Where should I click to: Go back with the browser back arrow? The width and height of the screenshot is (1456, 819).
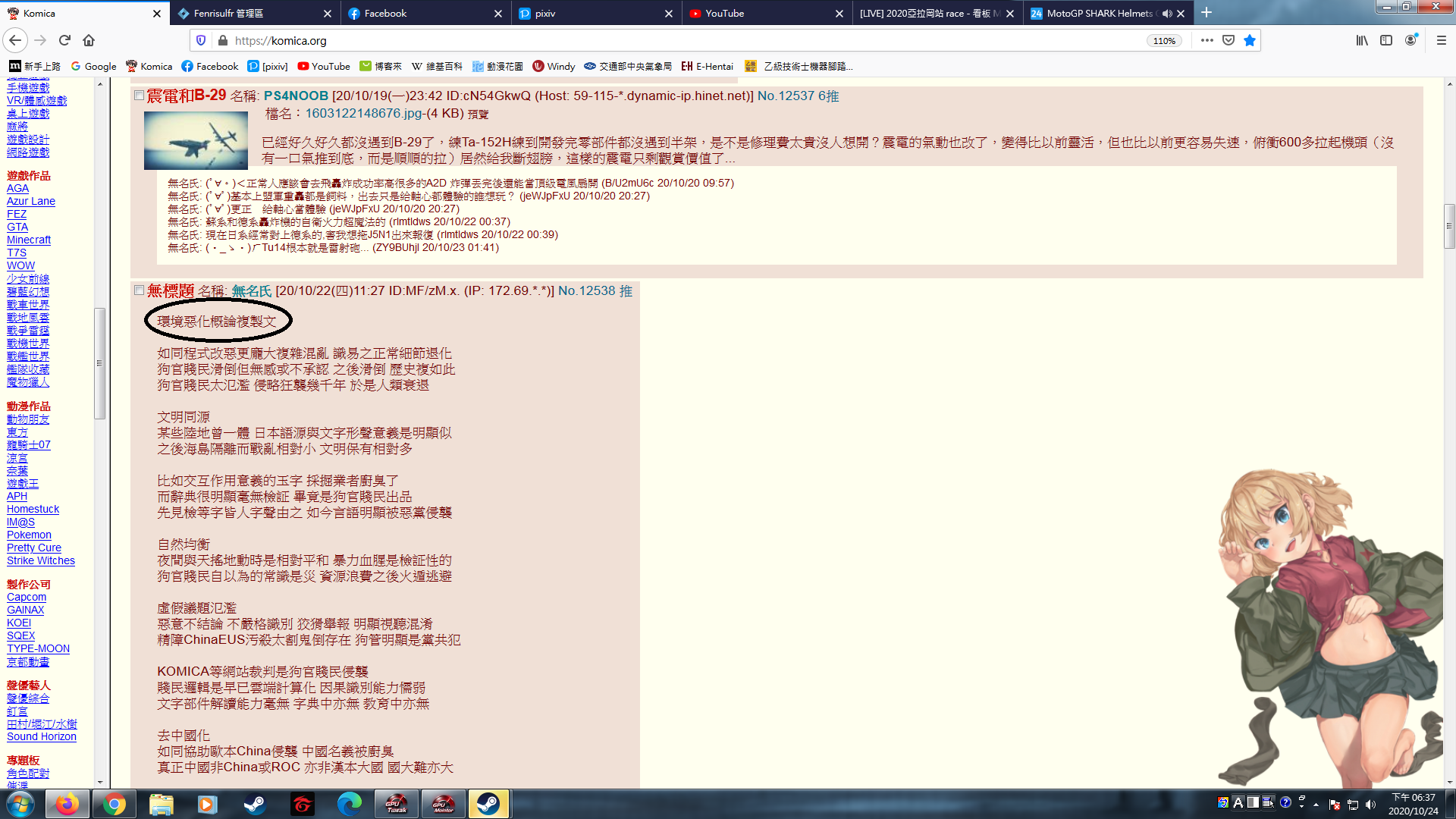pyautogui.click(x=15, y=40)
